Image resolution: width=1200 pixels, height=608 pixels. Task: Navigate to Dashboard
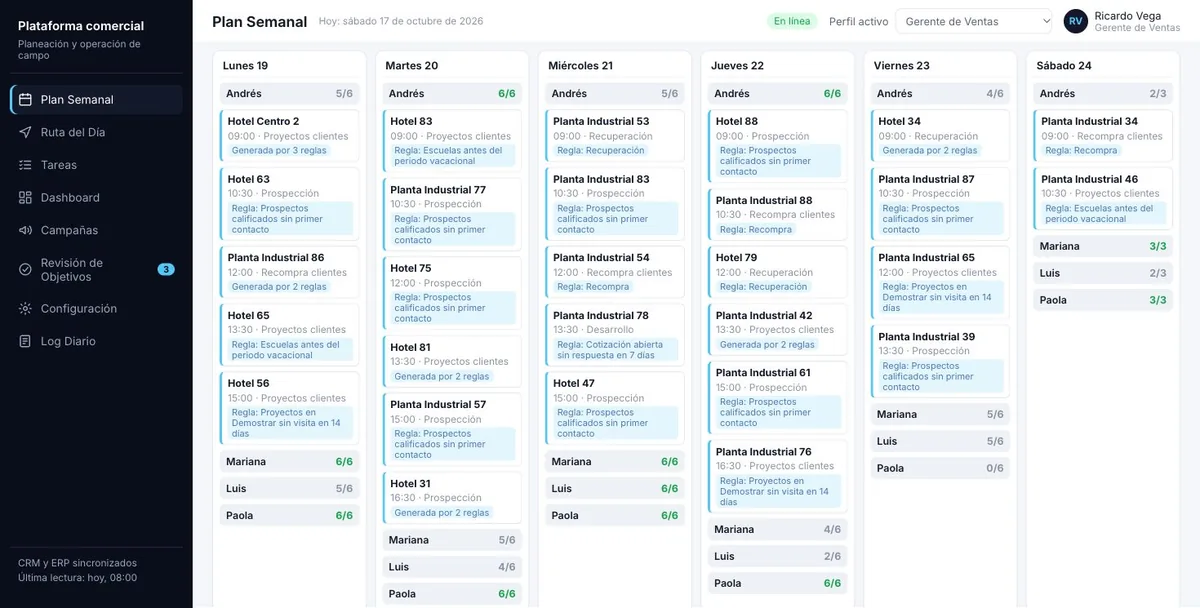pyautogui.click(x=96, y=198)
